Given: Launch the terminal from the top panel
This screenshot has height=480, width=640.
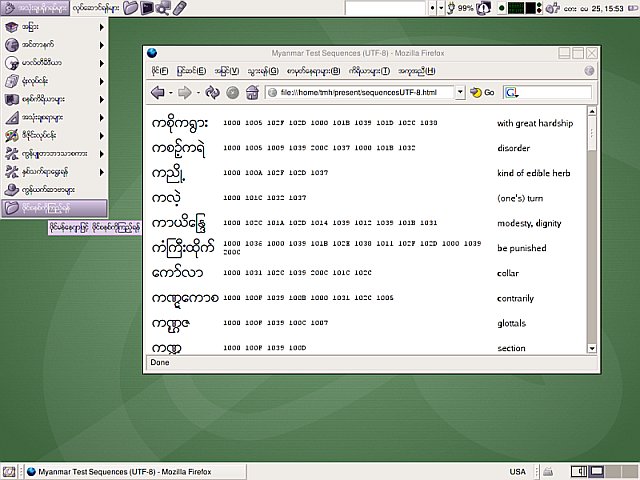Looking at the screenshot, I should click(147, 8).
